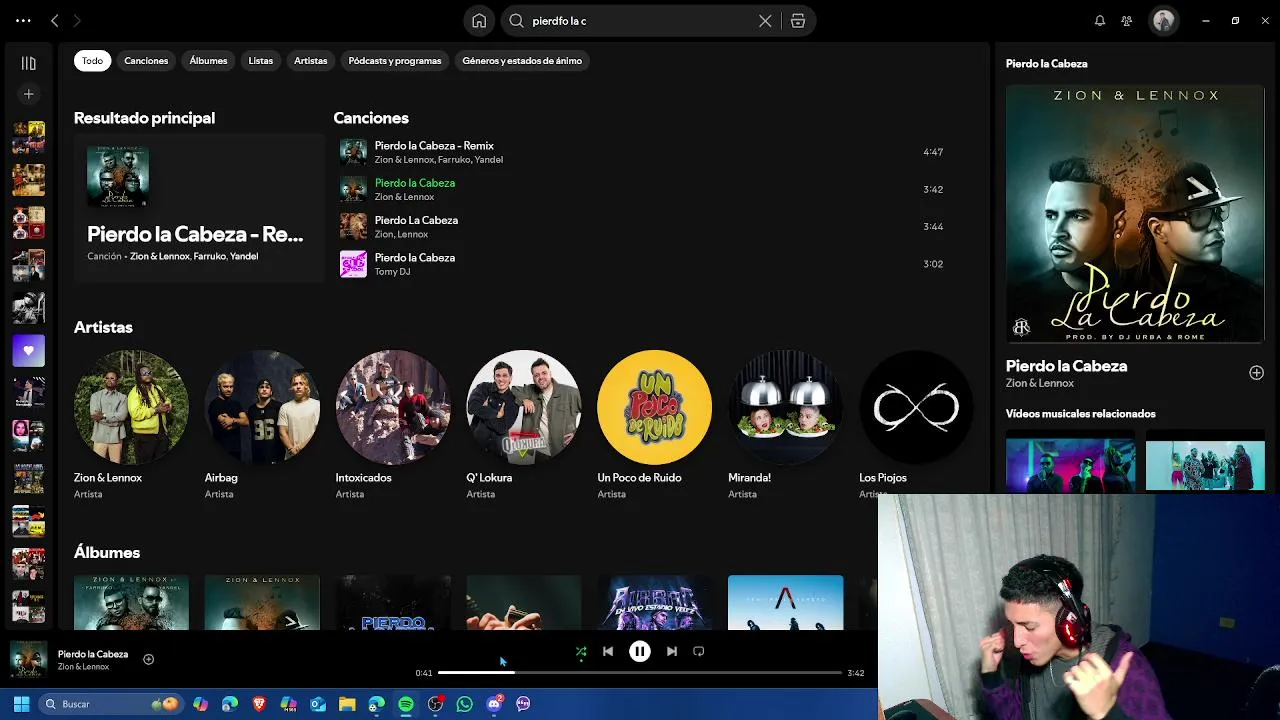
Task: Open Liked Songs heart playlist
Action: coord(28,351)
